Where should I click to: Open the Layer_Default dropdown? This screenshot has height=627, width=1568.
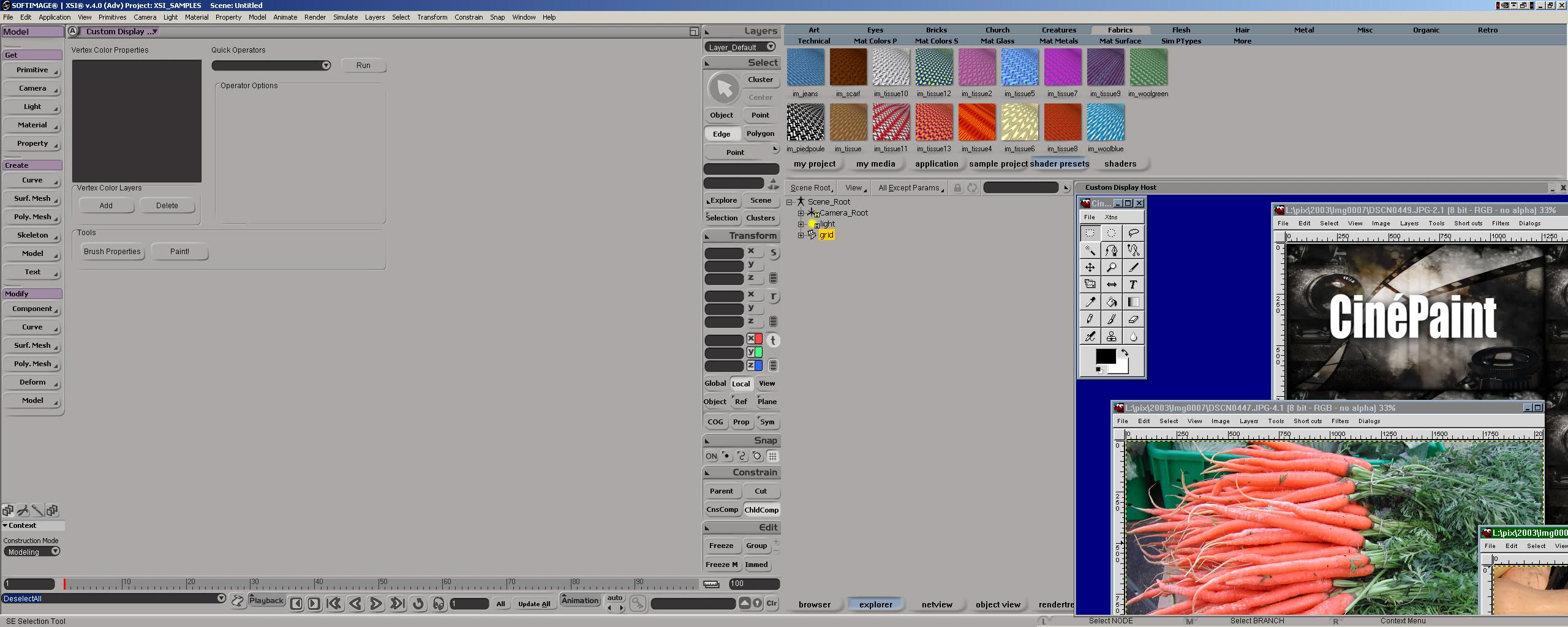click(741, 47)
